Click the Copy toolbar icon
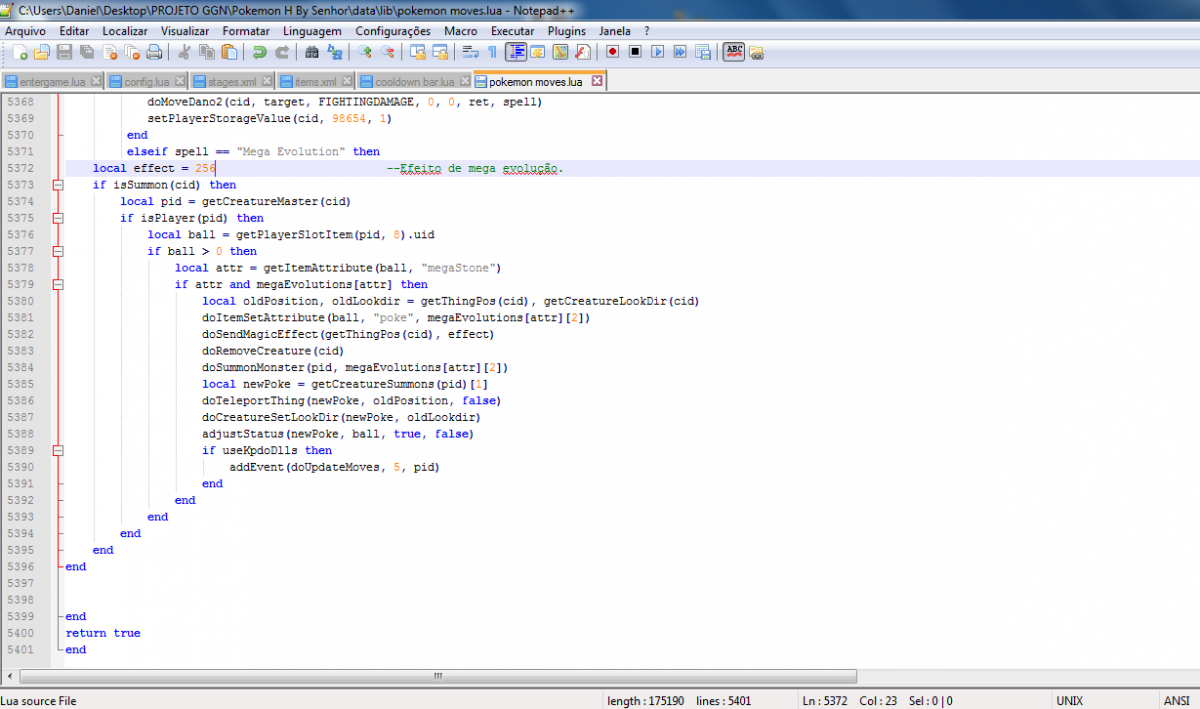 point(207,51)
